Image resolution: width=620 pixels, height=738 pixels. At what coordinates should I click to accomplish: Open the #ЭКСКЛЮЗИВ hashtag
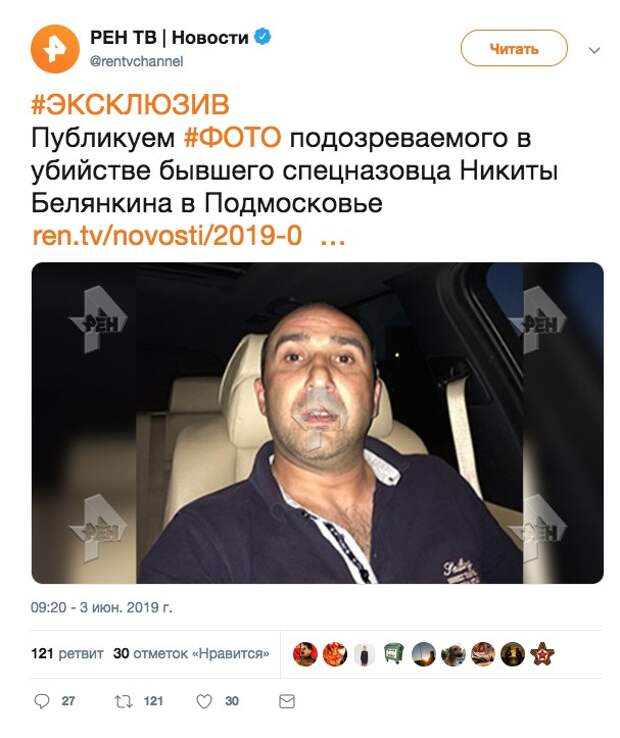click(x=130, y=104)
